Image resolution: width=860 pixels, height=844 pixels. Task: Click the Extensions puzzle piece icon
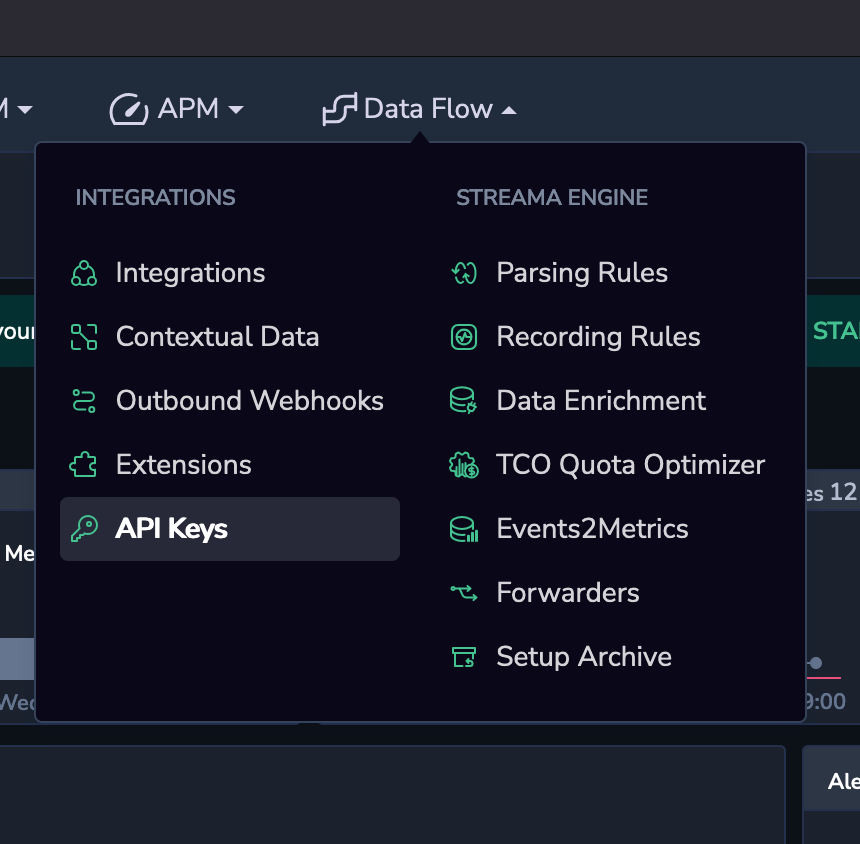tap(83, 465)
